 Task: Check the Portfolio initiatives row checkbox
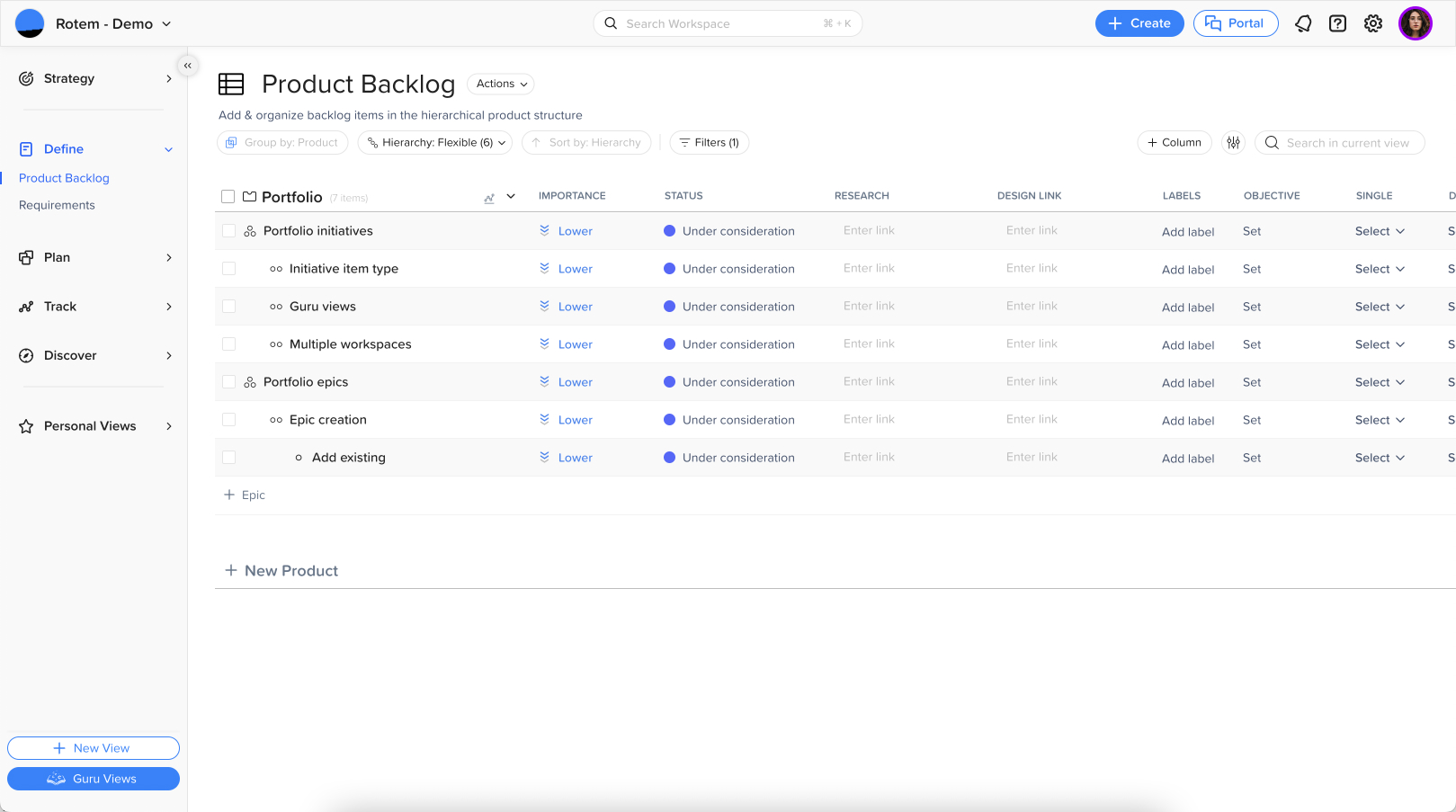pyautogui.click(x=228, y=231)
